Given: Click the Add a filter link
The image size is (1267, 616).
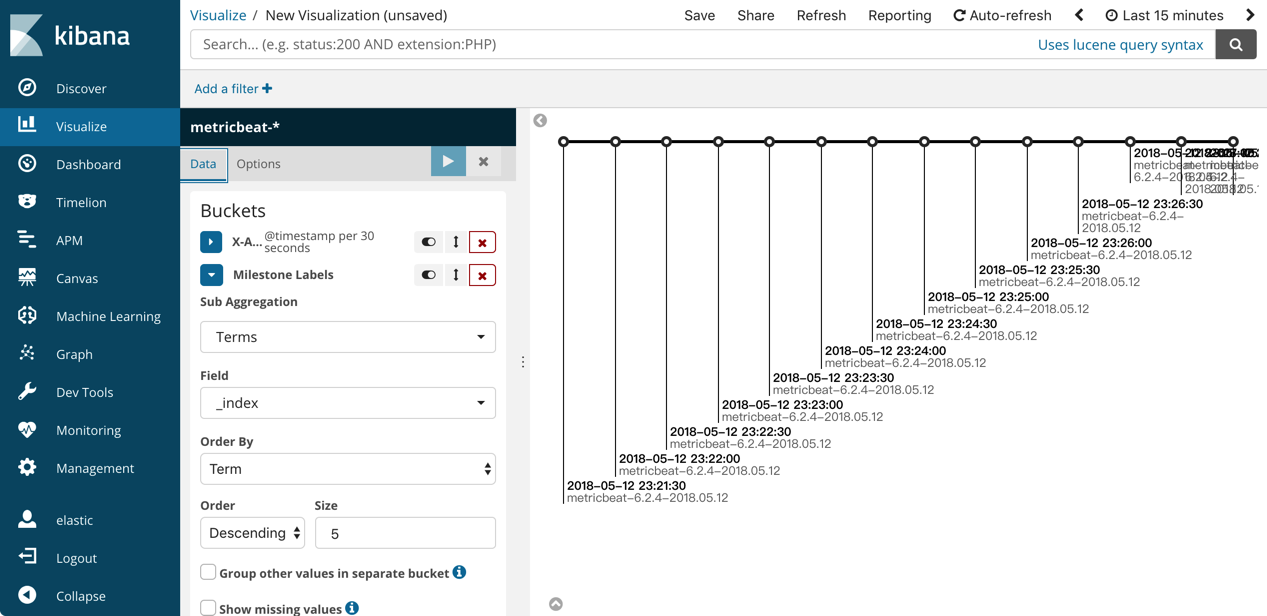Looking at the screenshot, I should pos(233,89).
